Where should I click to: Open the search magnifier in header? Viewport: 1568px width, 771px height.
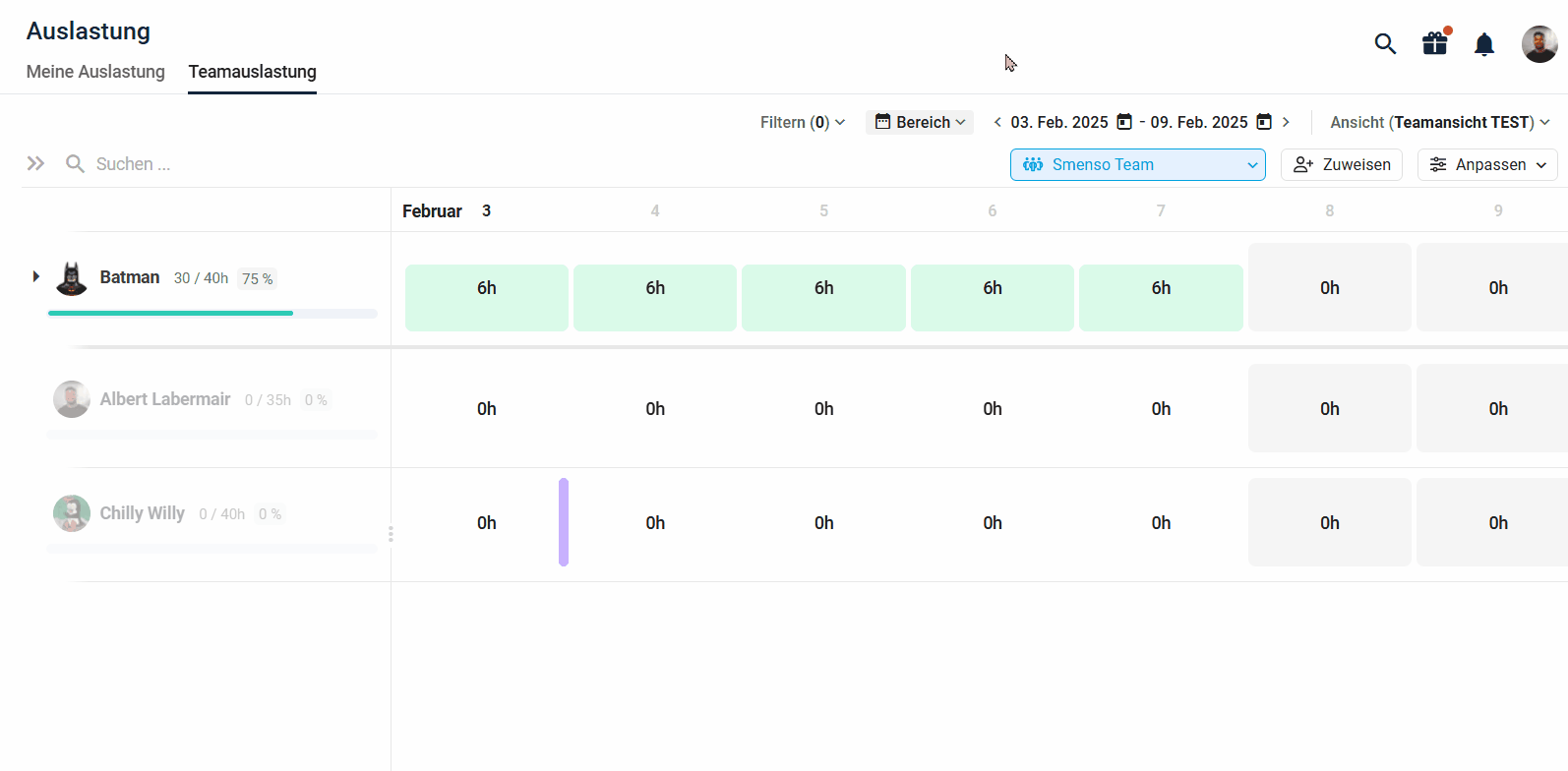coord(1385,44)
